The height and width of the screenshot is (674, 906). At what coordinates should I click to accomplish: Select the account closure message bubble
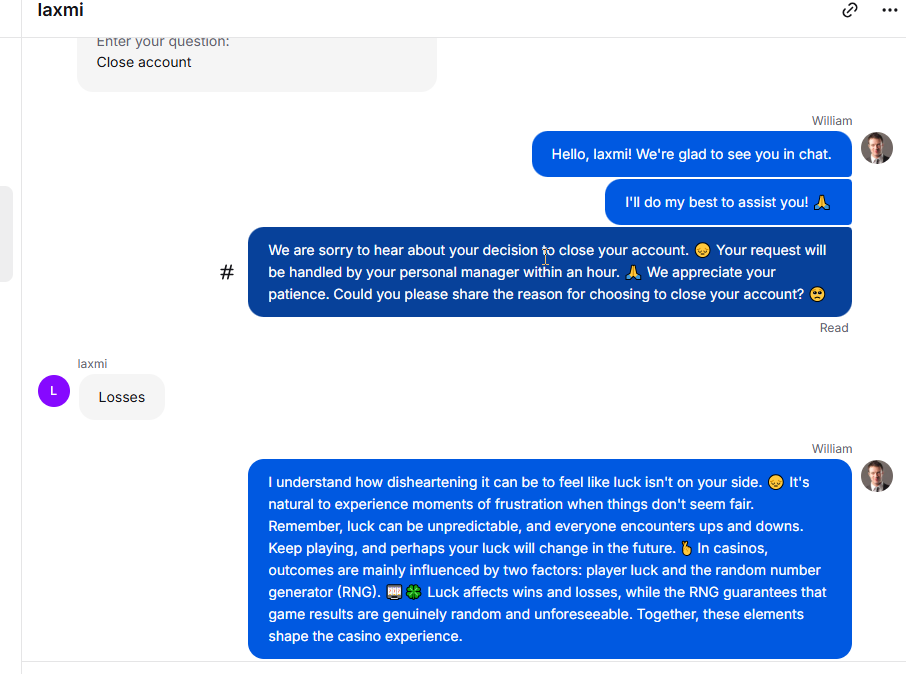click(549, 272)
